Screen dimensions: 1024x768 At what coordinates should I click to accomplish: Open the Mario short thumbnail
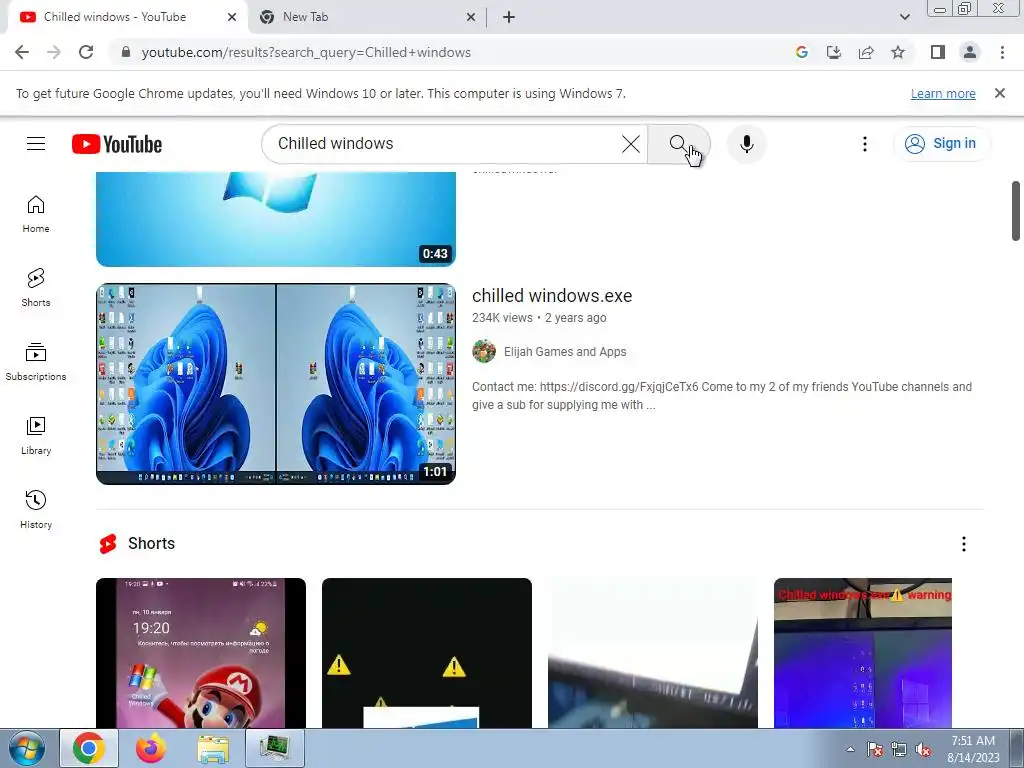pos(200,653)
